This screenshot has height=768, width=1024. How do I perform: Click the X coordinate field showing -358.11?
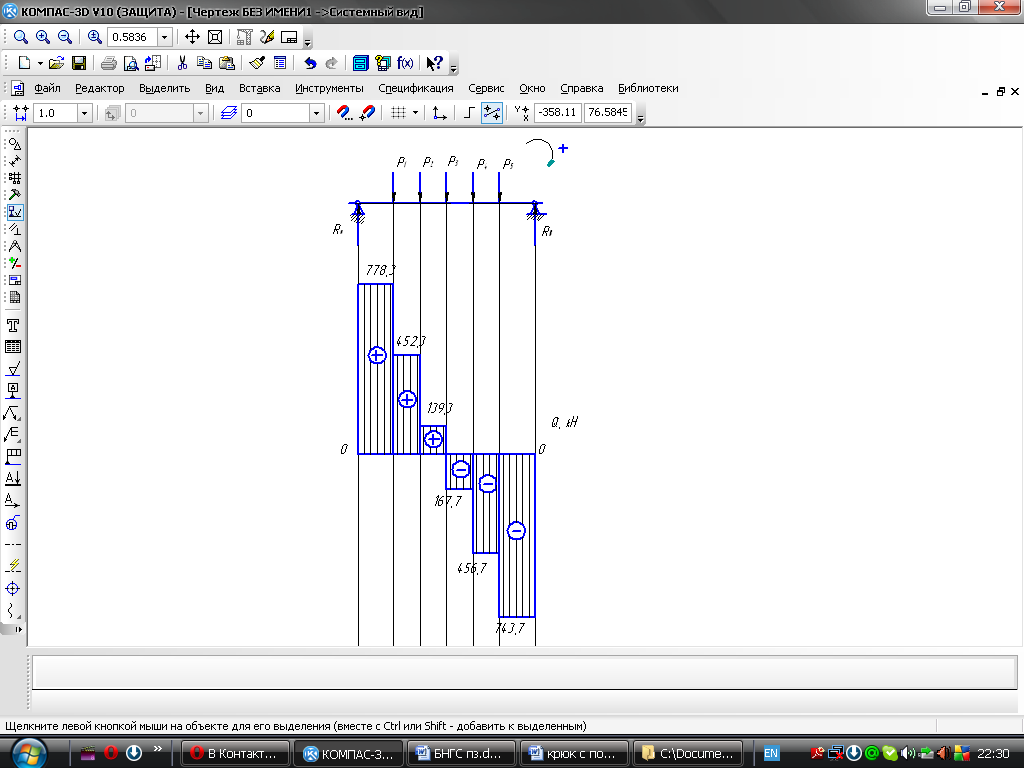point(557,113)
